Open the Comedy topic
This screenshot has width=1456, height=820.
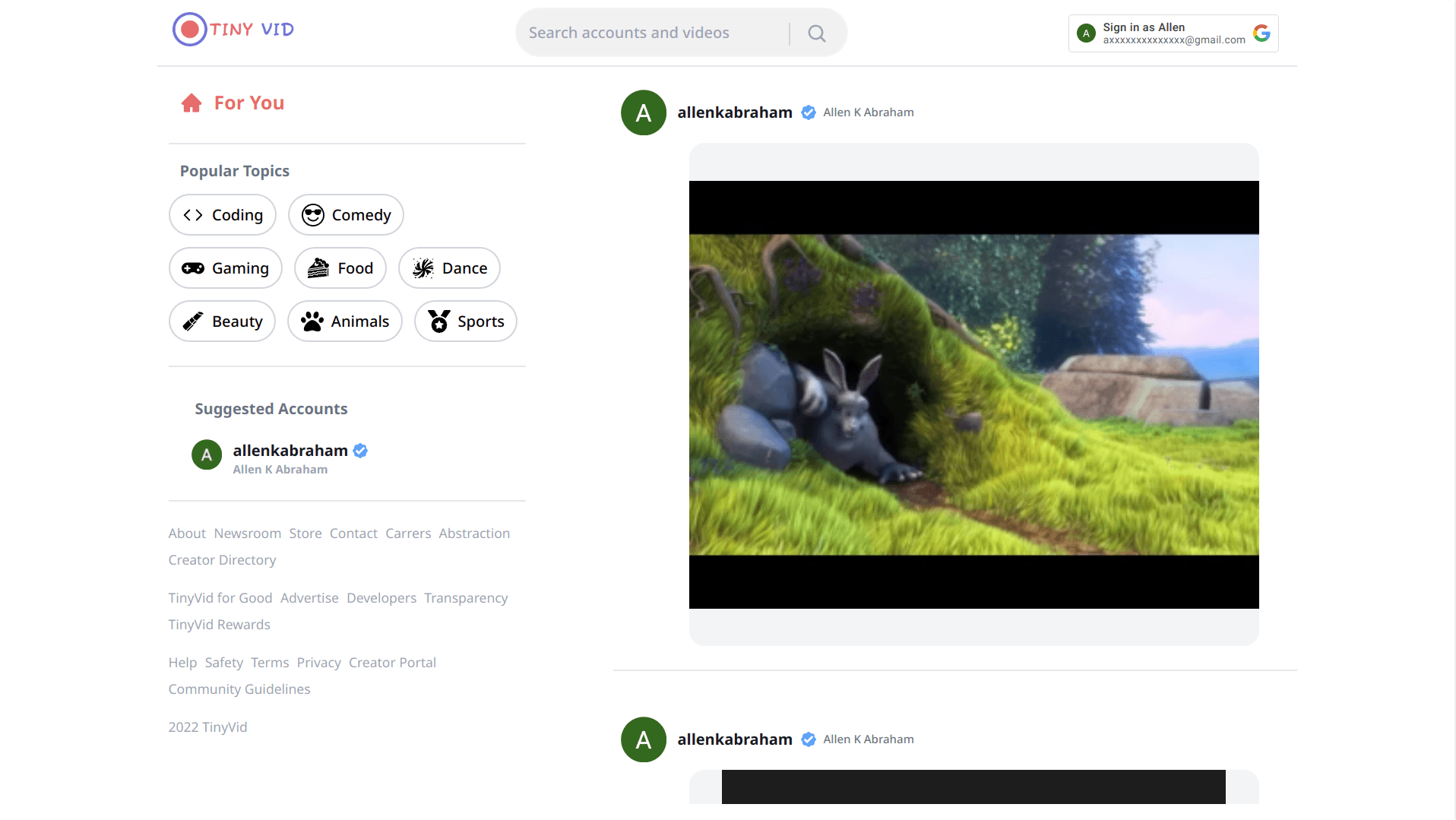(x=346, y=215)
